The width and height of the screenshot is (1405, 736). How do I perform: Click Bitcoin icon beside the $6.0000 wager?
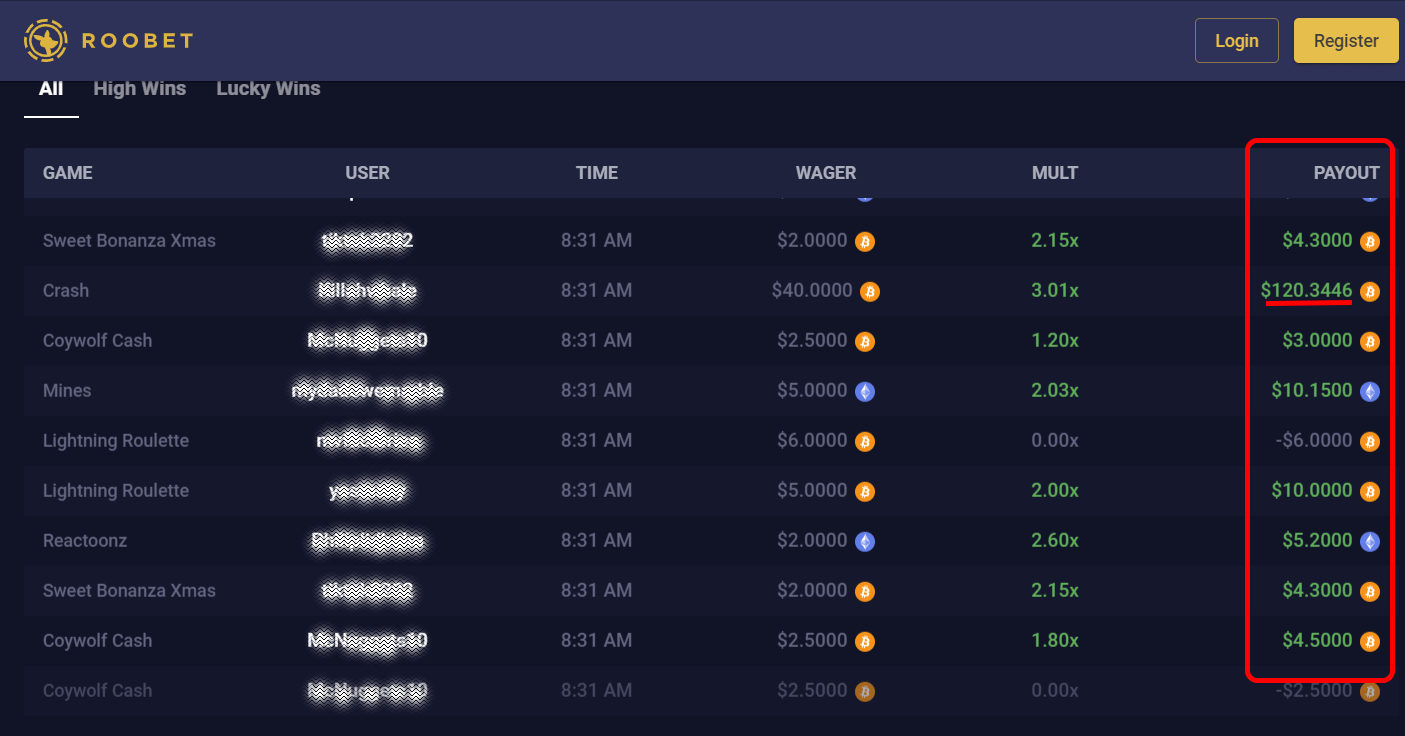865,441
